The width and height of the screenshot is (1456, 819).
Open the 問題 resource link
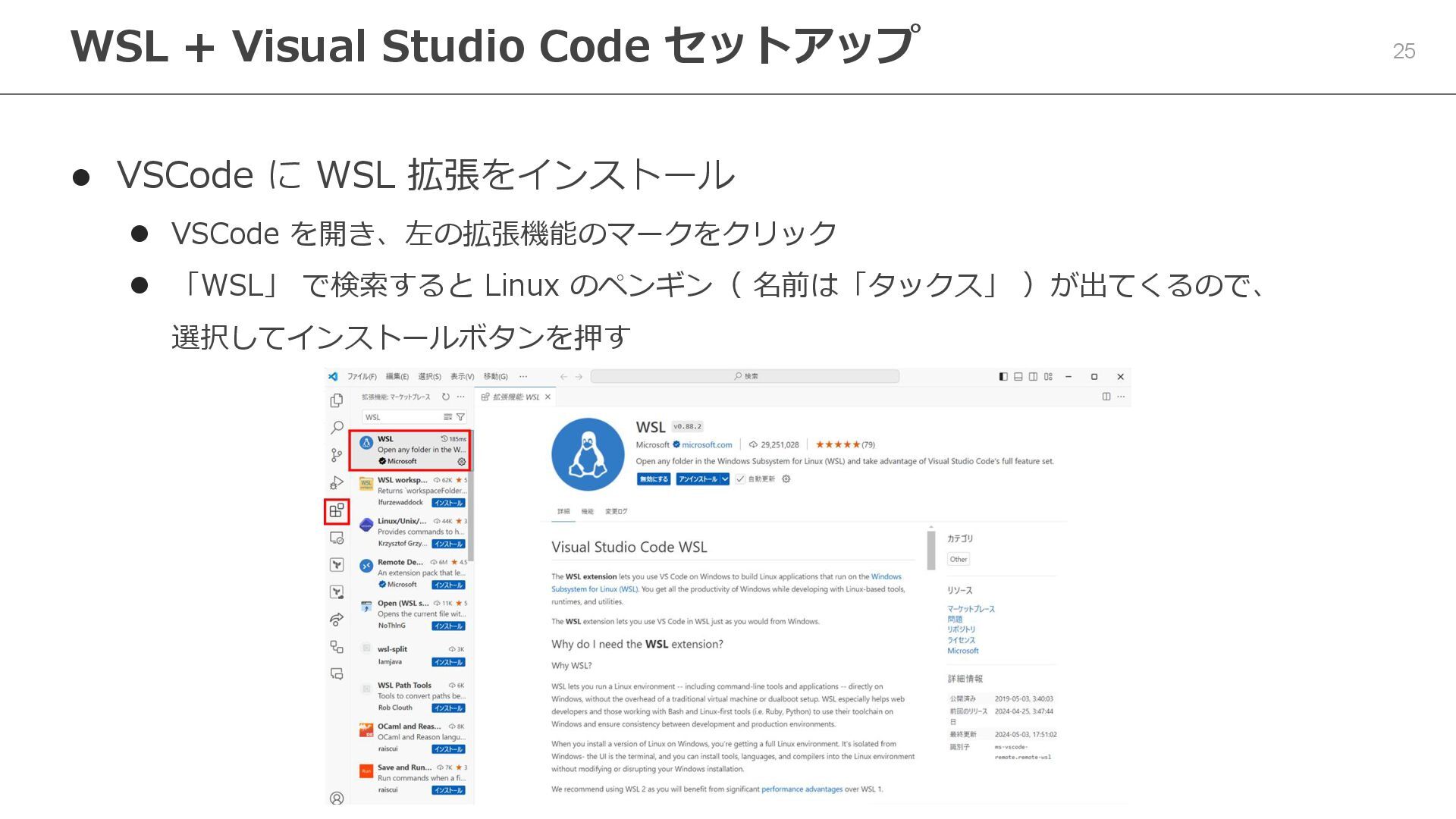click(x=955, y=620)
